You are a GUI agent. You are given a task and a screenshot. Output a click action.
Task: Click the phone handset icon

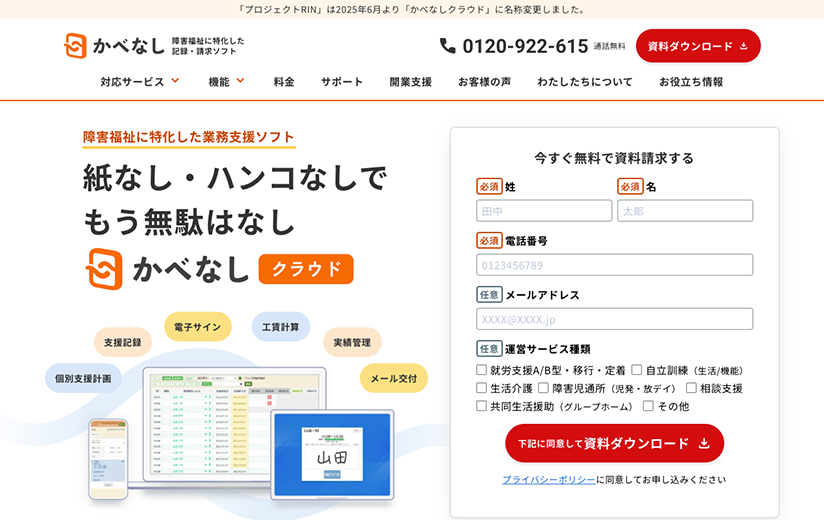coord(448,46)
